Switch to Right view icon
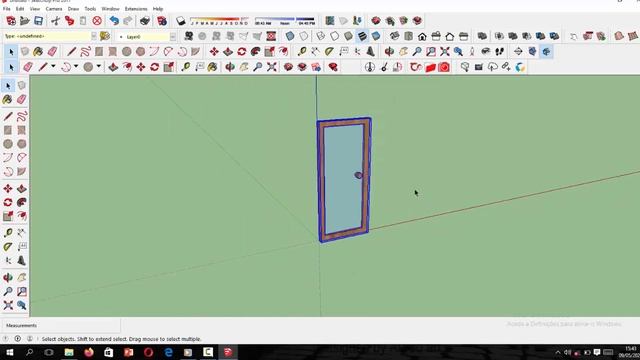Screen dimensions: 640x360 [x=436, y=36]
